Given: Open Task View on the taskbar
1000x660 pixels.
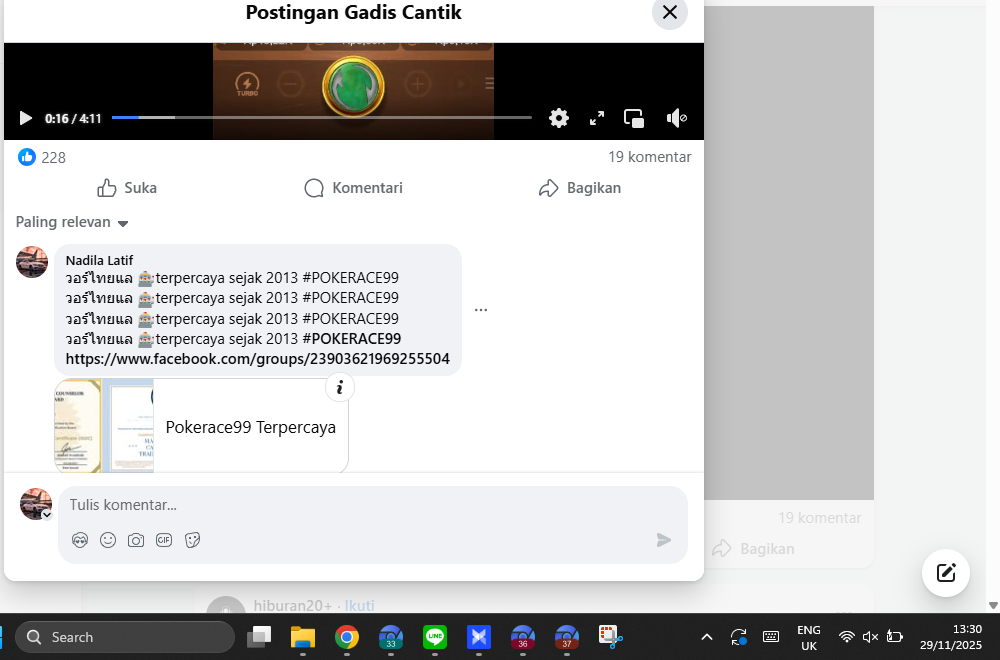Looking at the screenshot, I should coord(259,637).
